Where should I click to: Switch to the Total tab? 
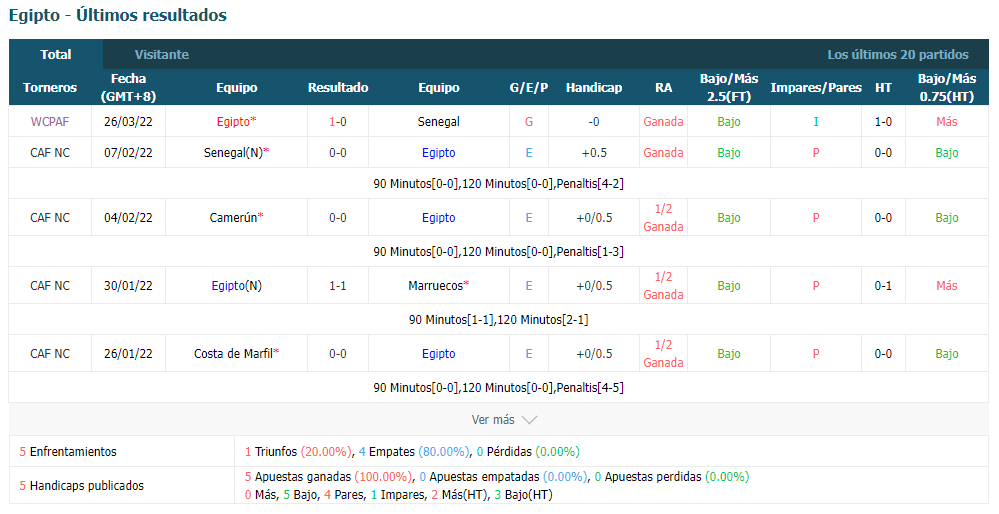click(55, 54)
